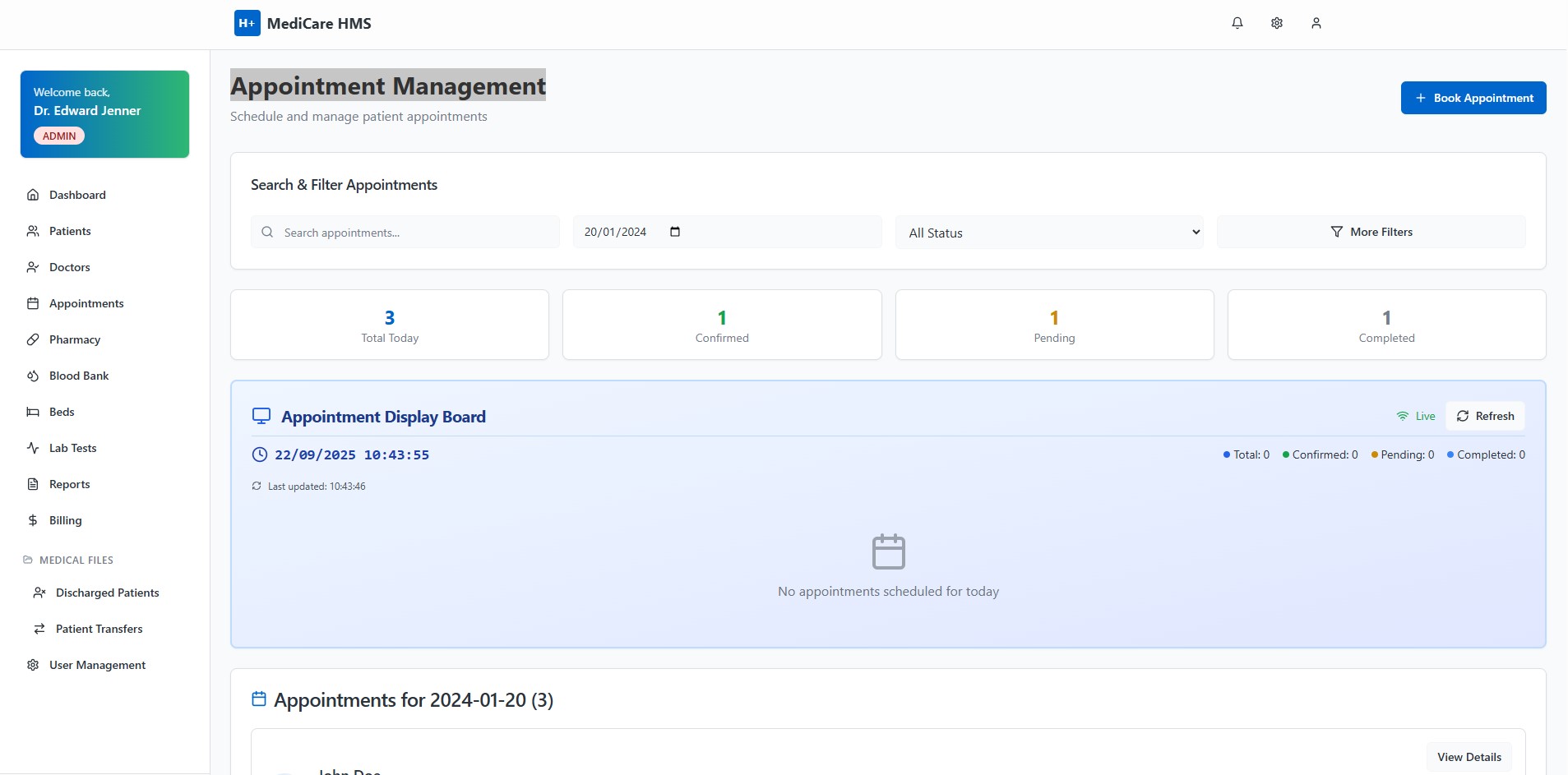The height and width of the screenshot is (775, 1568).
Task: Click the Medical Files folder icon
Action: (x=28, y=560)
